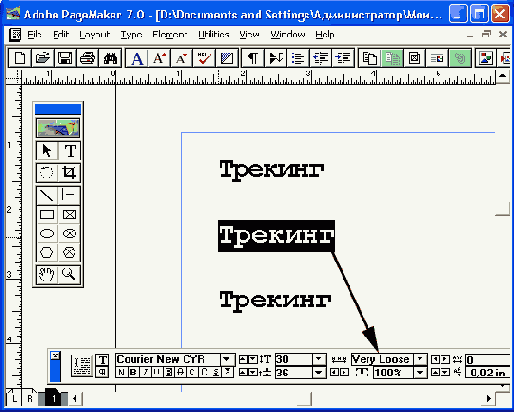Click the New document icon
This screenshot has width=514, height=412.
[20, 58]
